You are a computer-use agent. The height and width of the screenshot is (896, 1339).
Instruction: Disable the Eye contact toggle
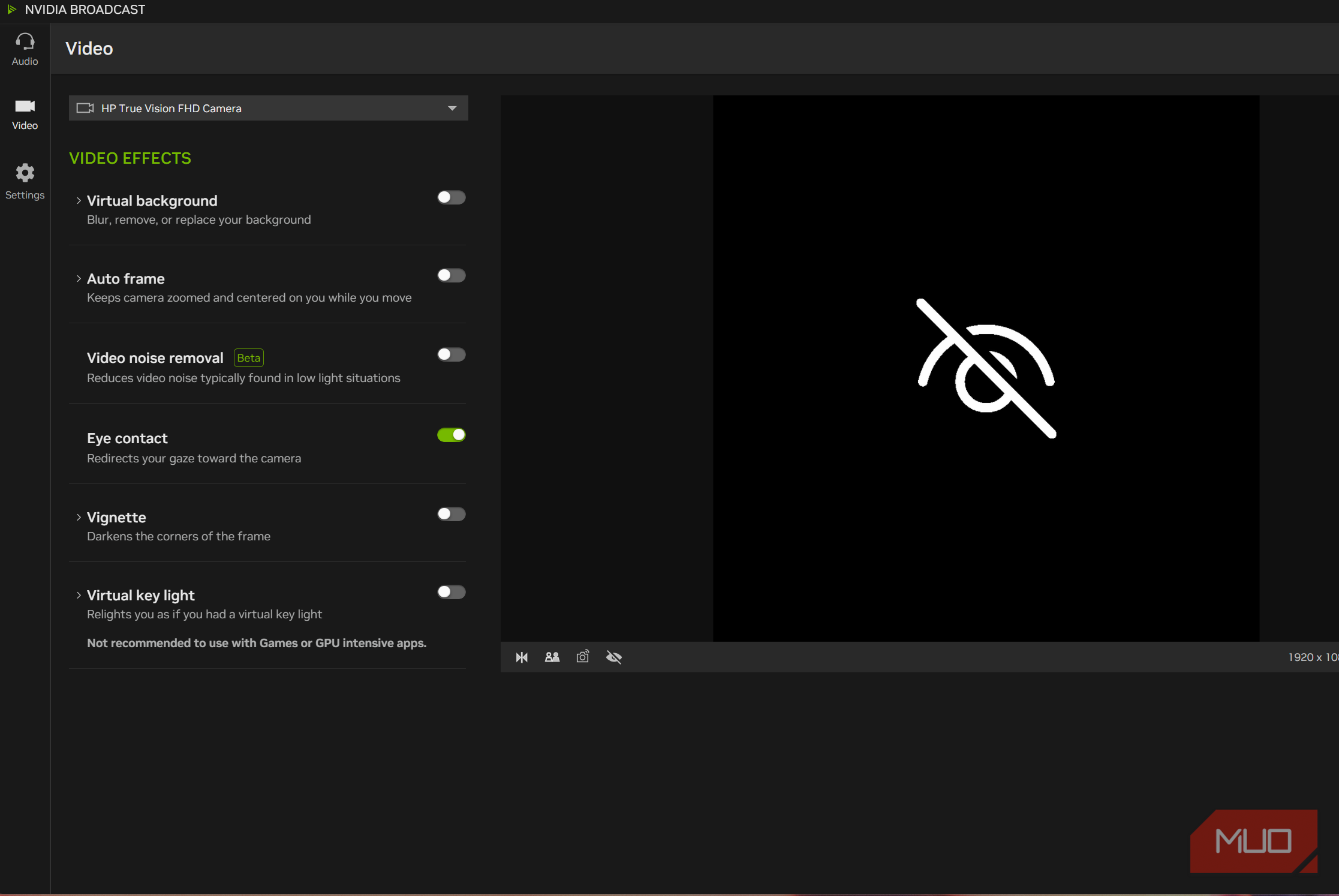tap(451, 435)
